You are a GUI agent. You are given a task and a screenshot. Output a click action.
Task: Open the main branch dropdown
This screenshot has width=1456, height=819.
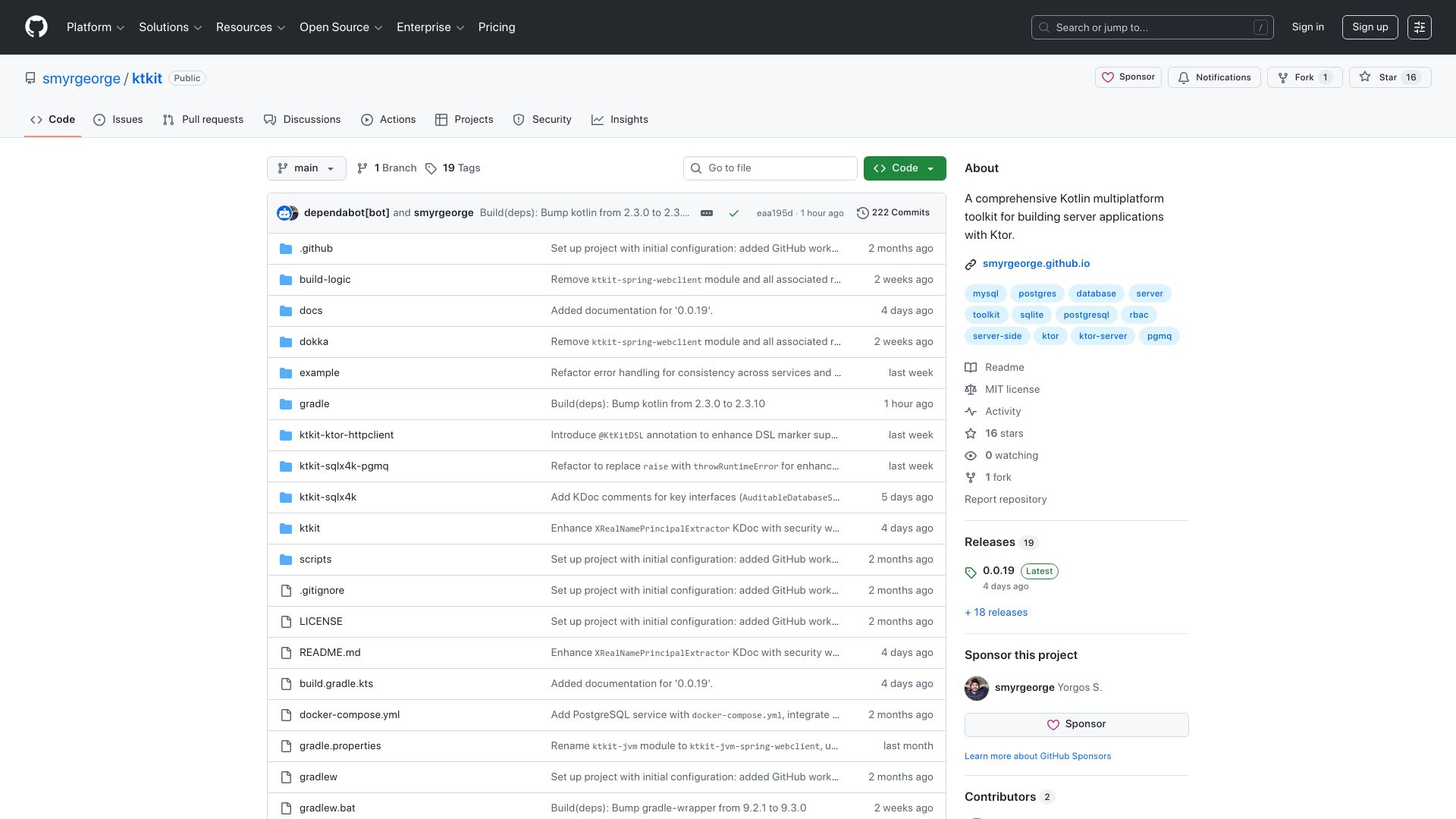click(x=306, y=168)
